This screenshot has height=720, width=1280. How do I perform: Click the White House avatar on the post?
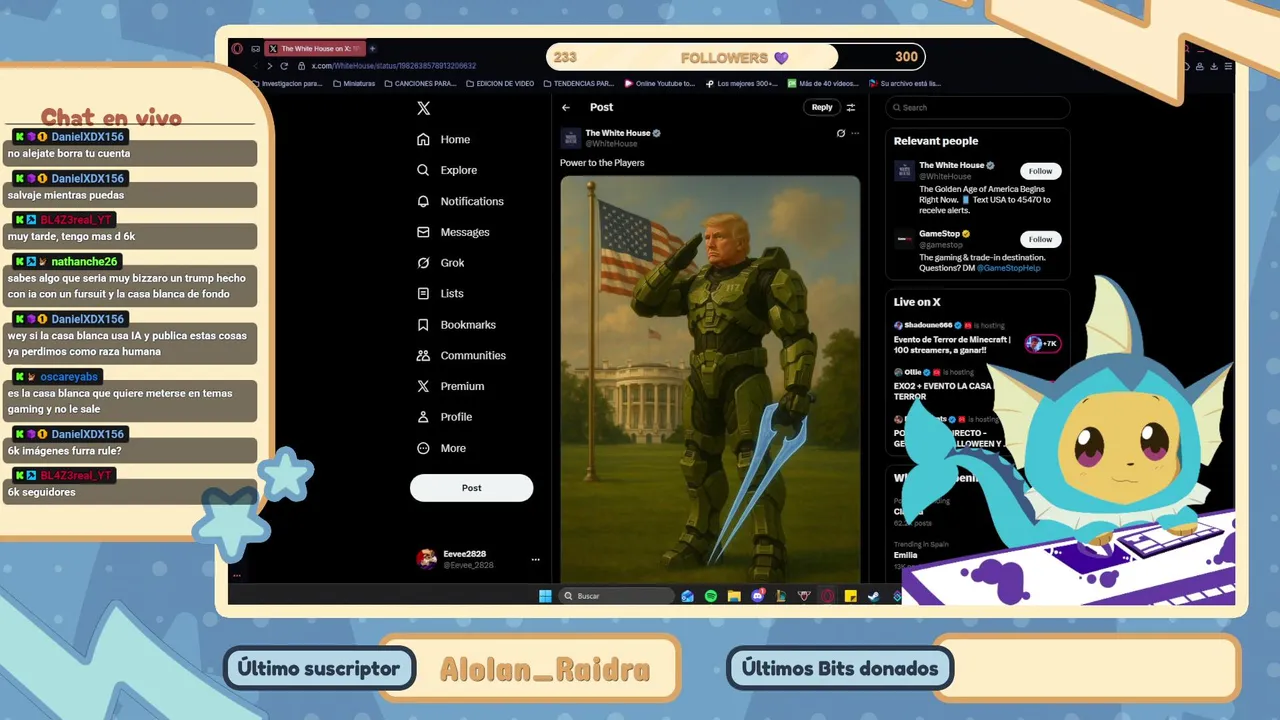(x=570, y=138)
